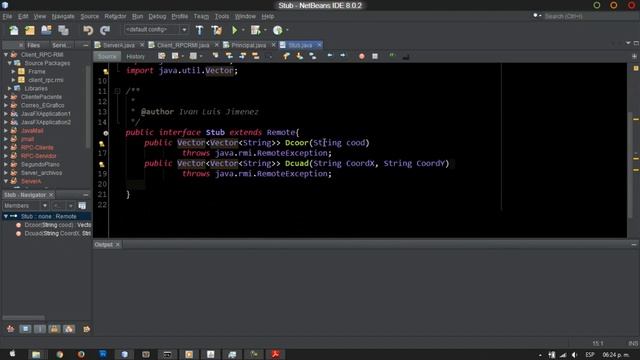Switch to the Client_RPCRMI.java tab
640x360 pixels.
click(x=183, y=45)
